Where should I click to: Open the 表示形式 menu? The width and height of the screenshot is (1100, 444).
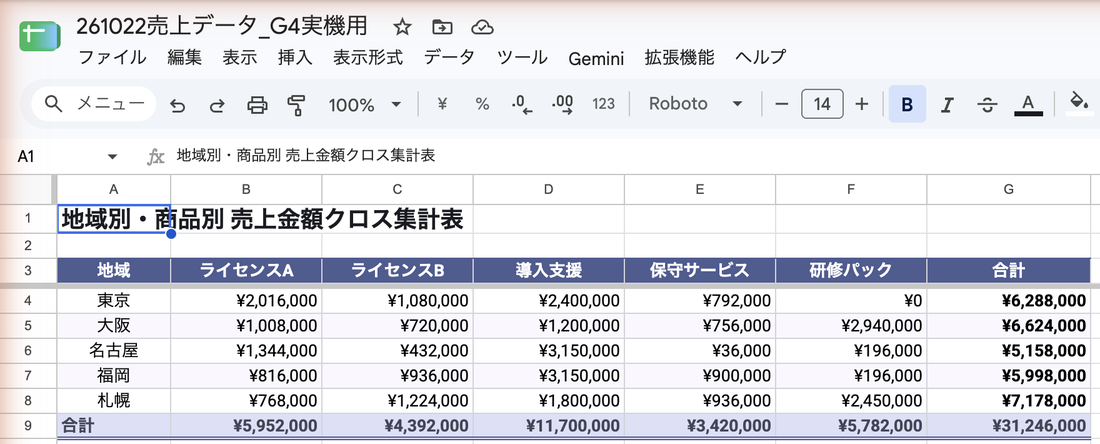point(368,58)
